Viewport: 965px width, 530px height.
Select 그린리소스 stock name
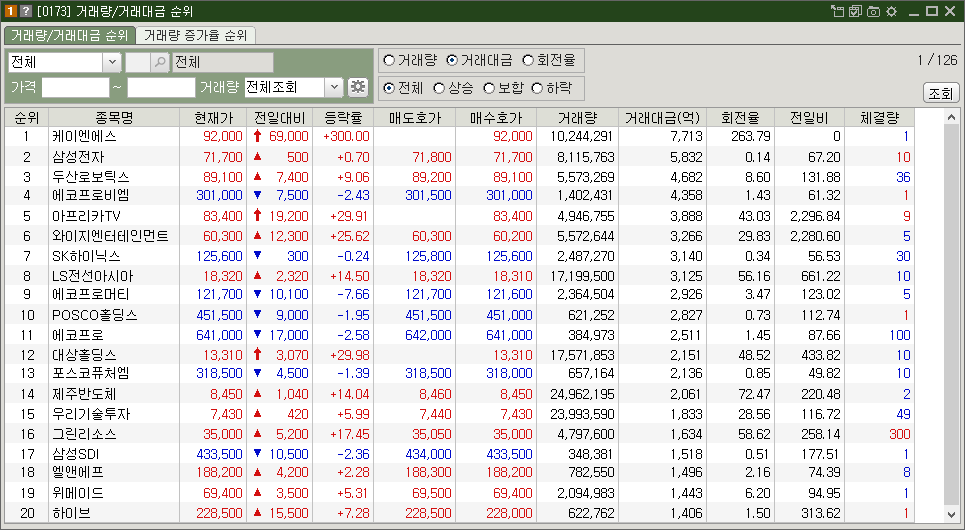pyautogui.click(x=84, y=434)
